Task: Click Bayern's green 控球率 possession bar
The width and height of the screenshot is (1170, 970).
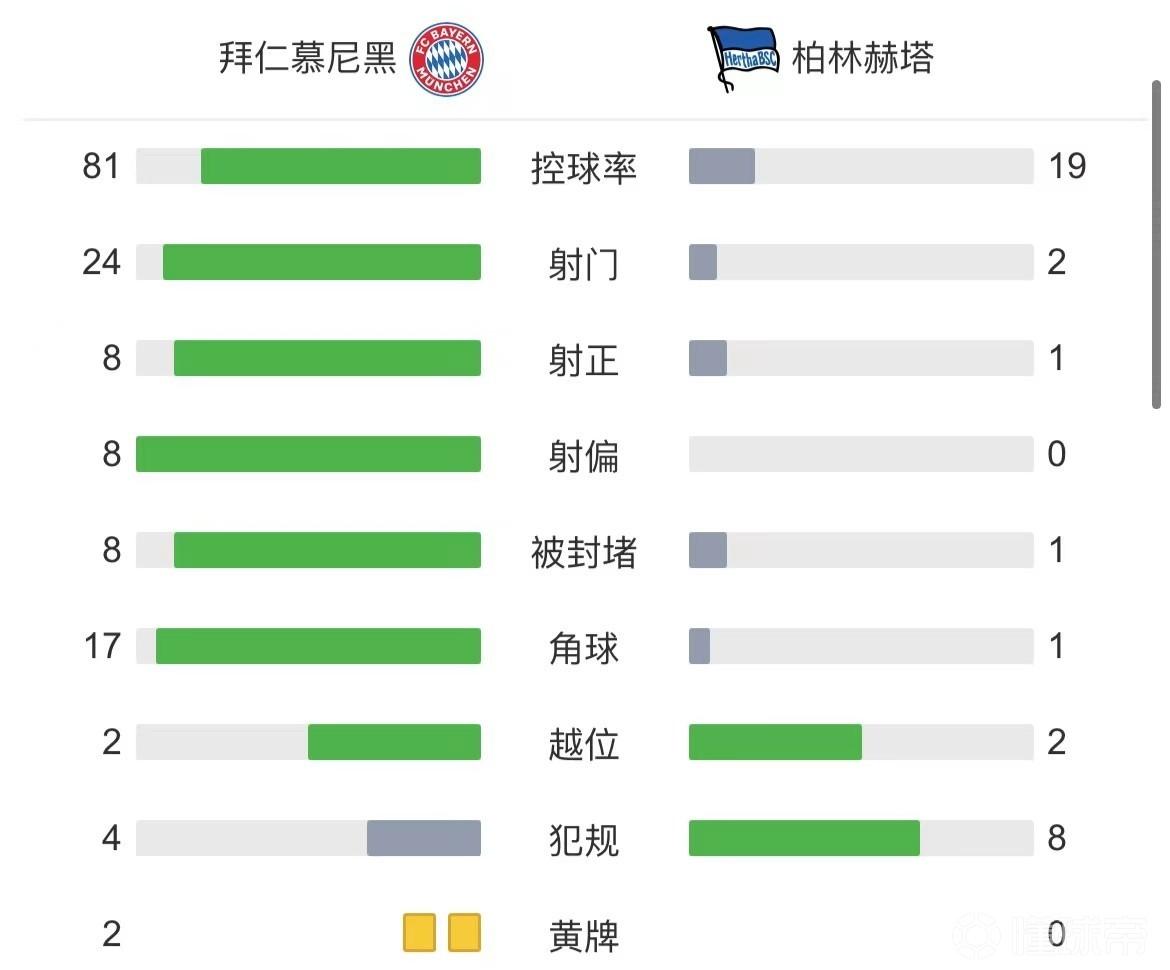Action: (340, 166)
